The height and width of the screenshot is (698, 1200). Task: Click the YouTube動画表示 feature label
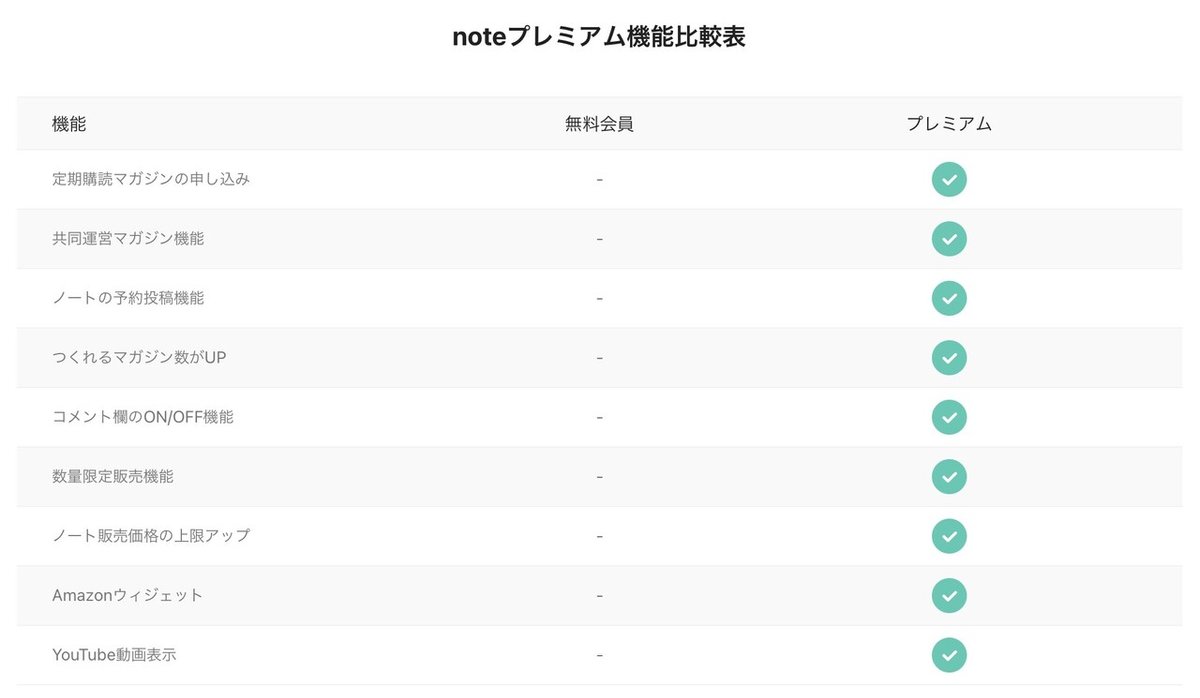114,655
